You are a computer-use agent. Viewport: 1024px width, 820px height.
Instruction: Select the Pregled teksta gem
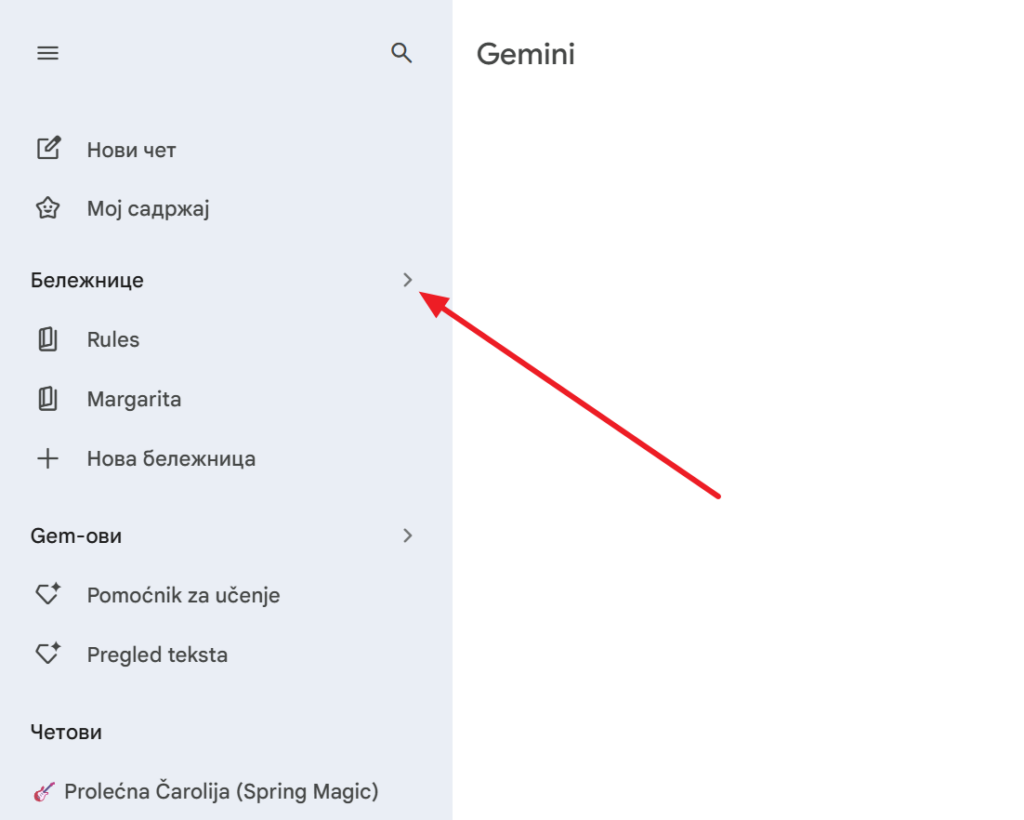157,656
